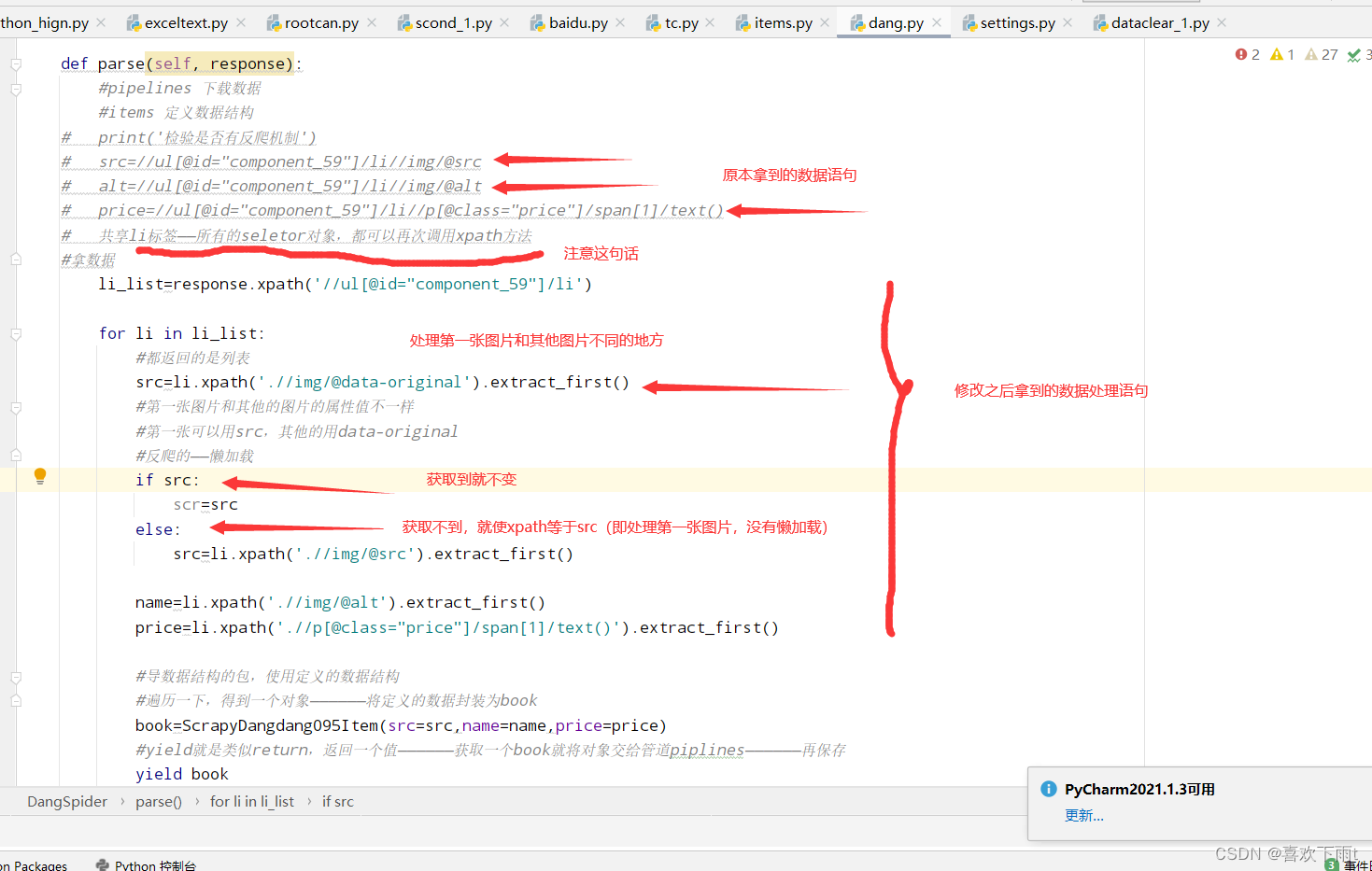Click the weak warning icon showing 27
Image resolution: width=1372 pixels, height=871 pixels.
[x=1311, y=54]
